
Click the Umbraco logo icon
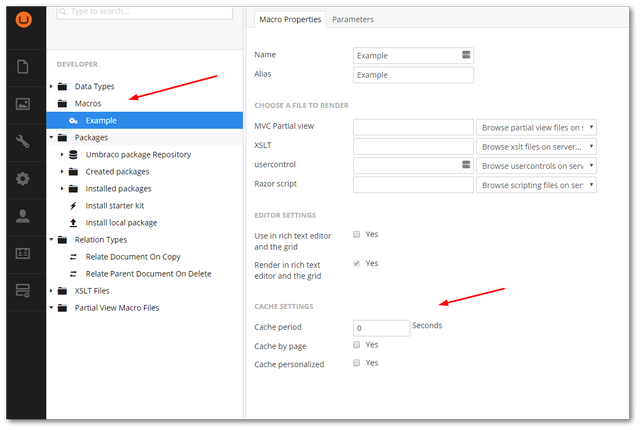tap(24, 20)
